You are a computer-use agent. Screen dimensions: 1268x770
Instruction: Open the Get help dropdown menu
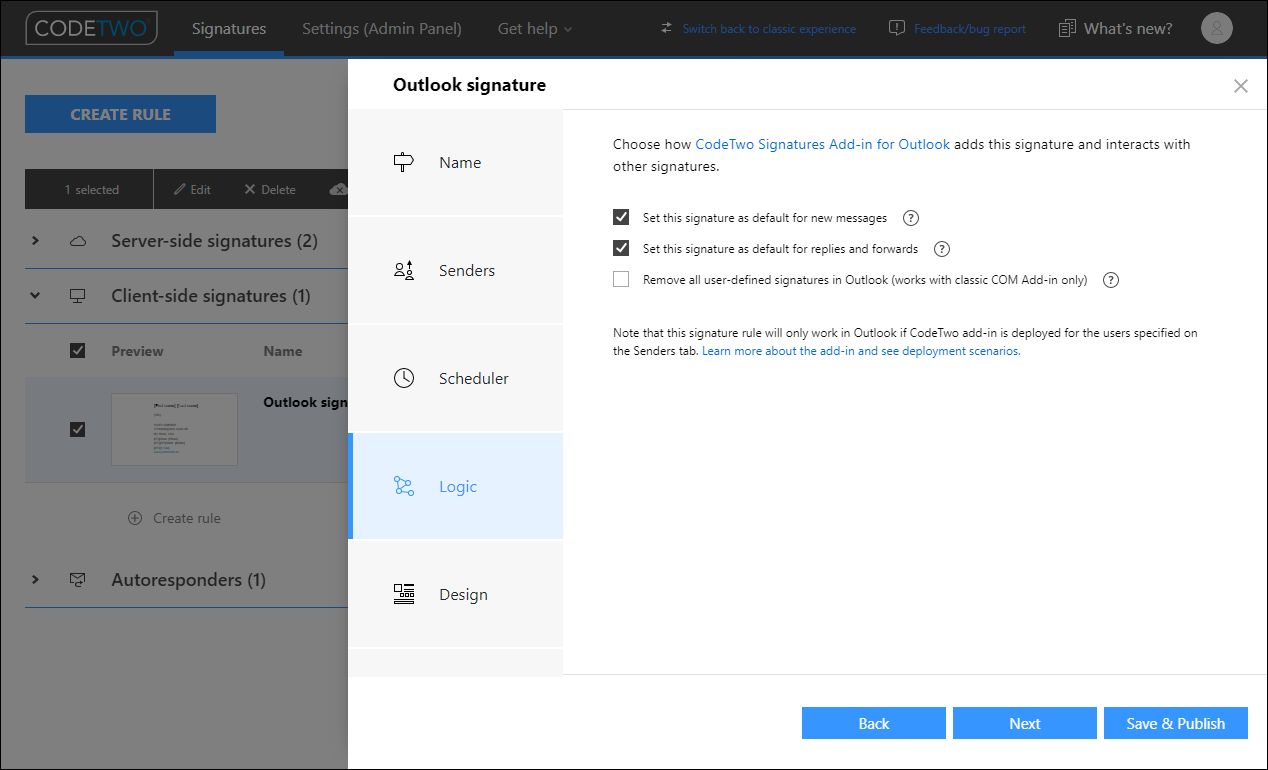tap(535, 28)
